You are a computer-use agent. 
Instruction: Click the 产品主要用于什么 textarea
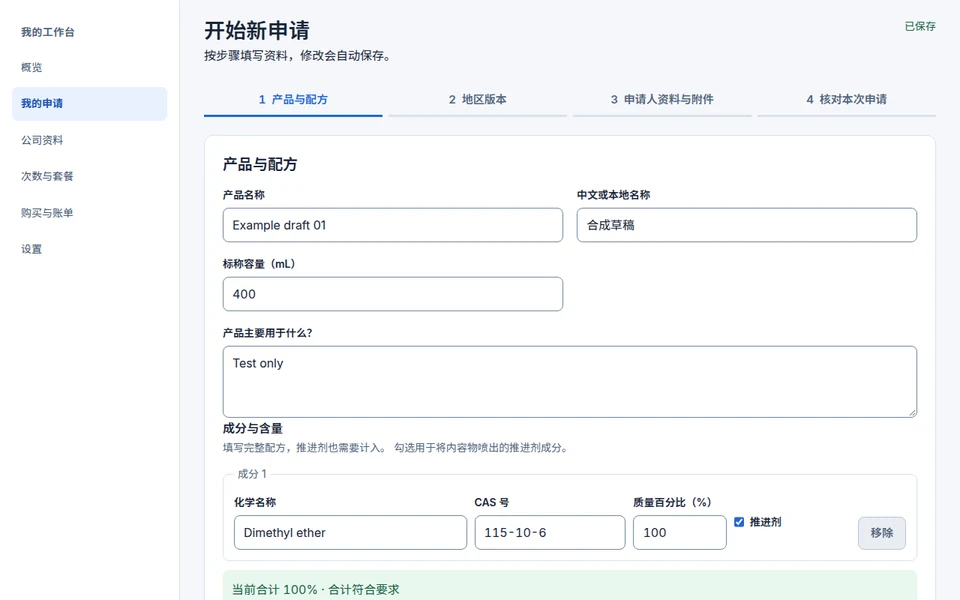(569, 382)
